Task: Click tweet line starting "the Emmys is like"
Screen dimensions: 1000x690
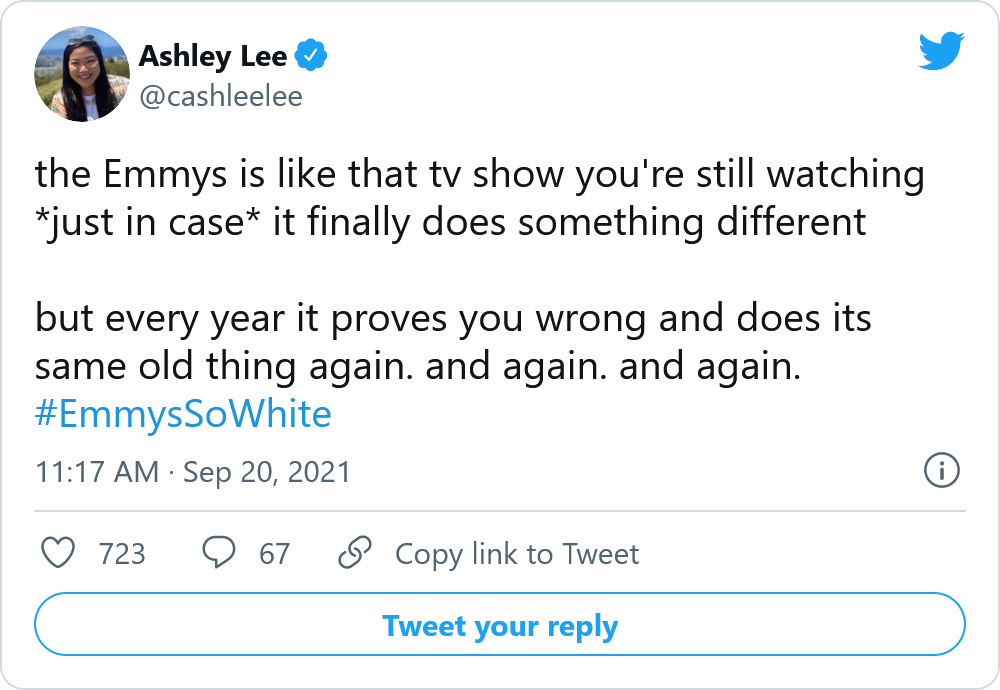Action: tap(479, 175)
